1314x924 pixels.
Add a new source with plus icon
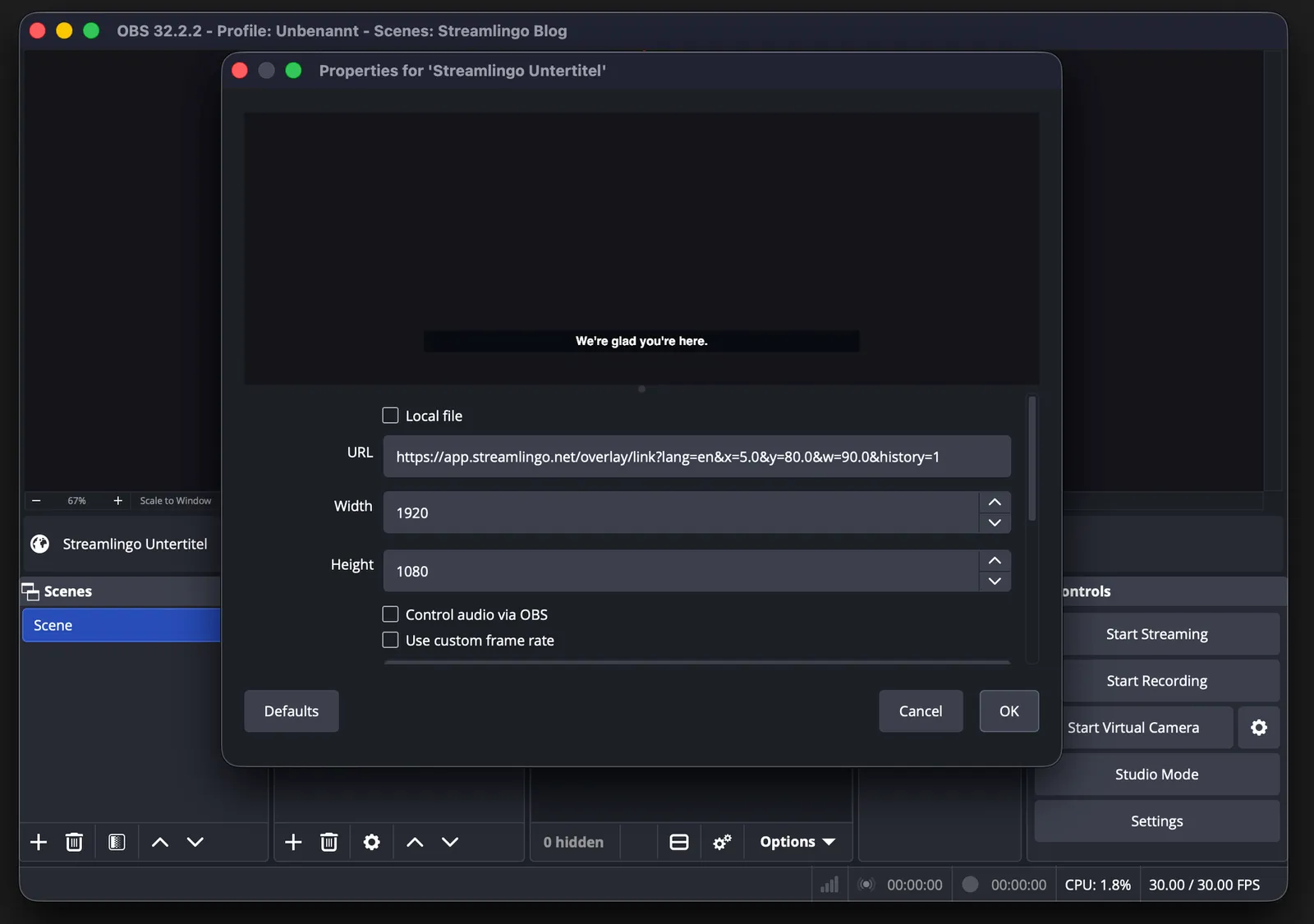(x=293, y=842)
